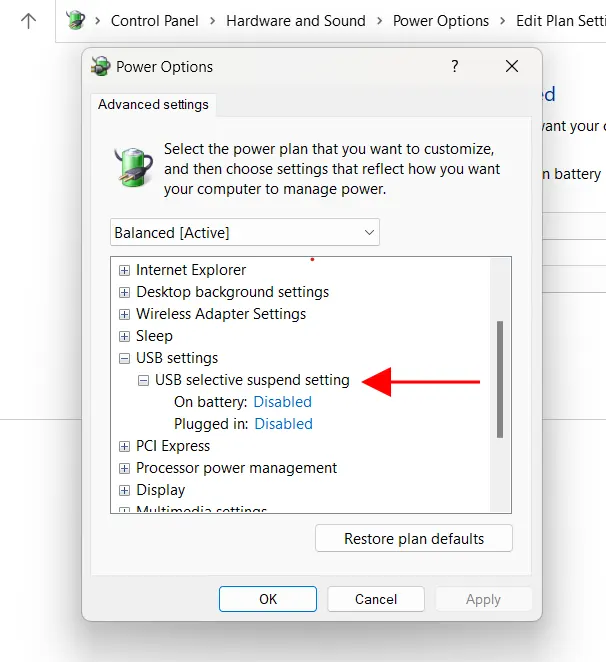Click Edit Plan Settings breadcrumb
606x662 pixels.
point(561,21)
